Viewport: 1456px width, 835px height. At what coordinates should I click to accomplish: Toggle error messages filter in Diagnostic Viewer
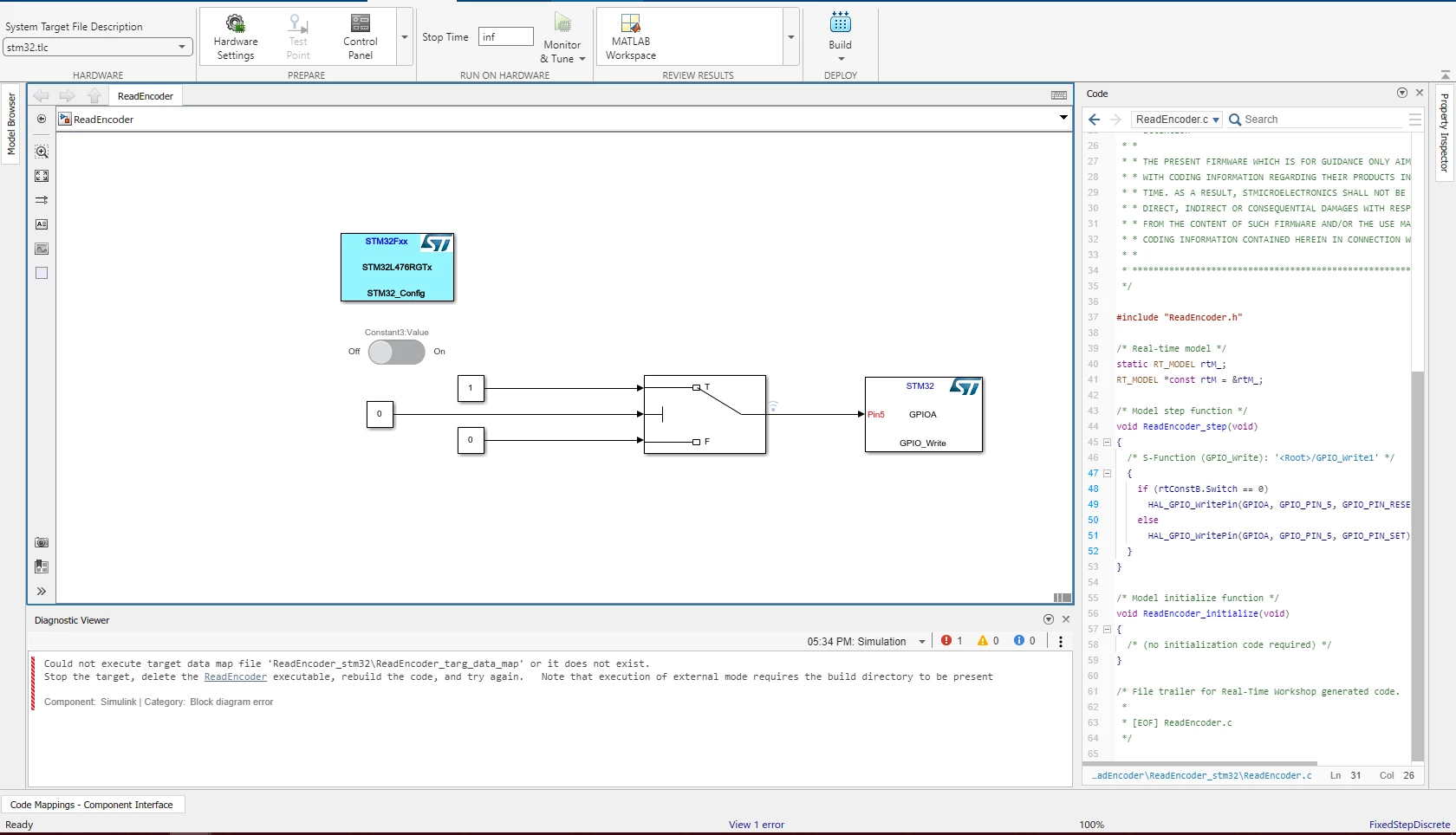[952, 641]
